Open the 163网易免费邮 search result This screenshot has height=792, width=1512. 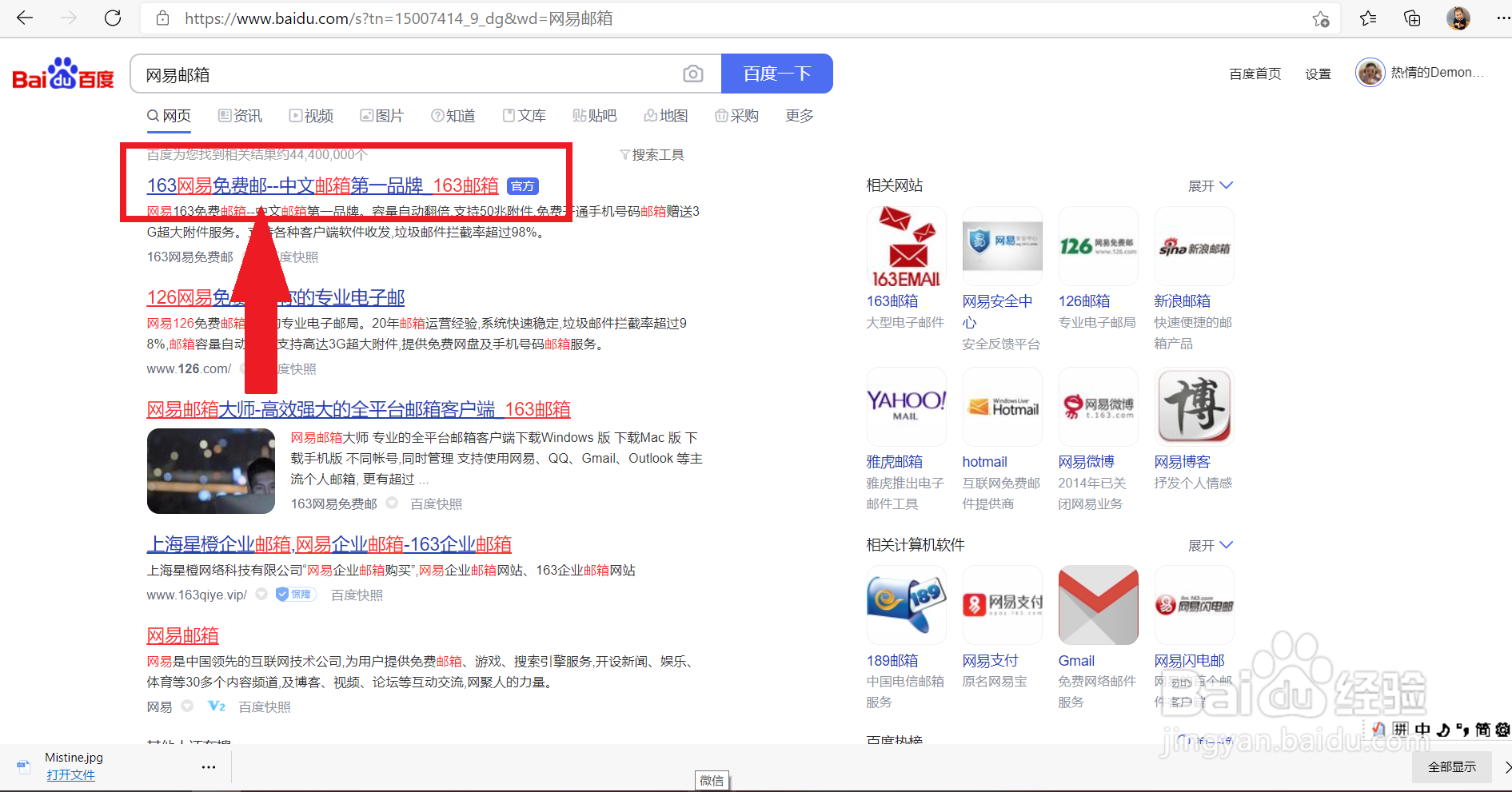pyautogui.click(x=323, y=185)
